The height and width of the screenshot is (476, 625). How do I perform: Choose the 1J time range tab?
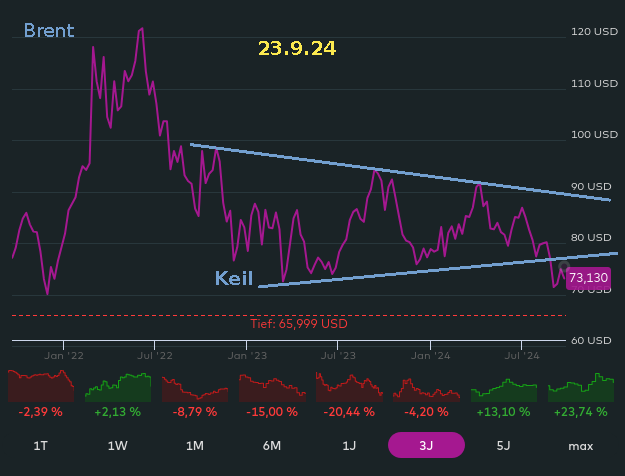[349, 445]
